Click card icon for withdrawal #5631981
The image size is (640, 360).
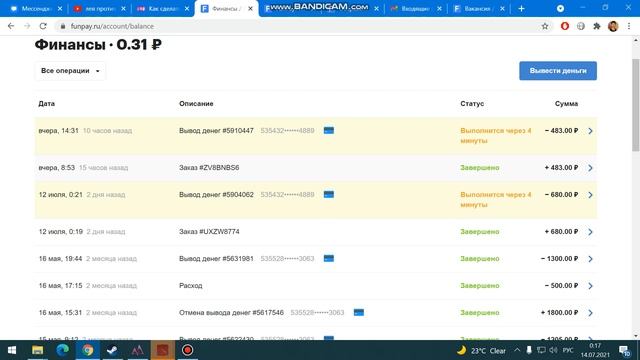[329, 258]
